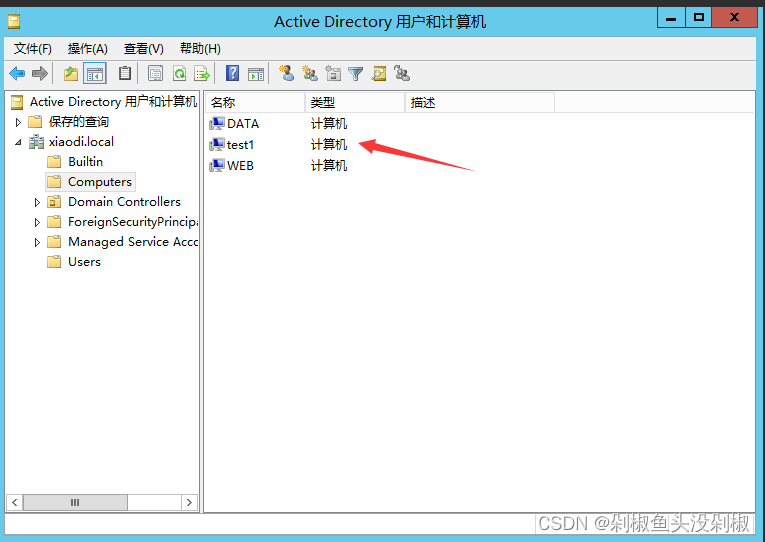
Task: Open the 帮助(H) menu
Action: tap(201, 49)
